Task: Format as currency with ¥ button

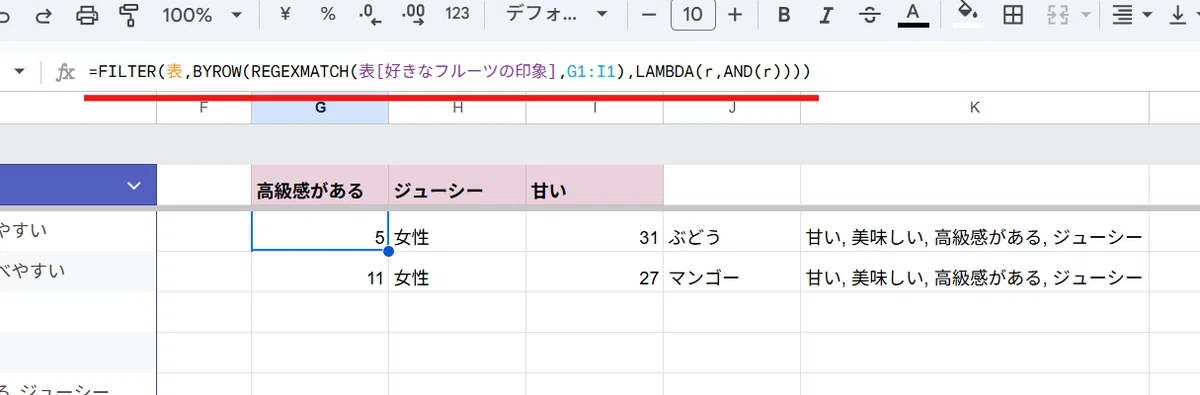Action: tap(285, 15)
